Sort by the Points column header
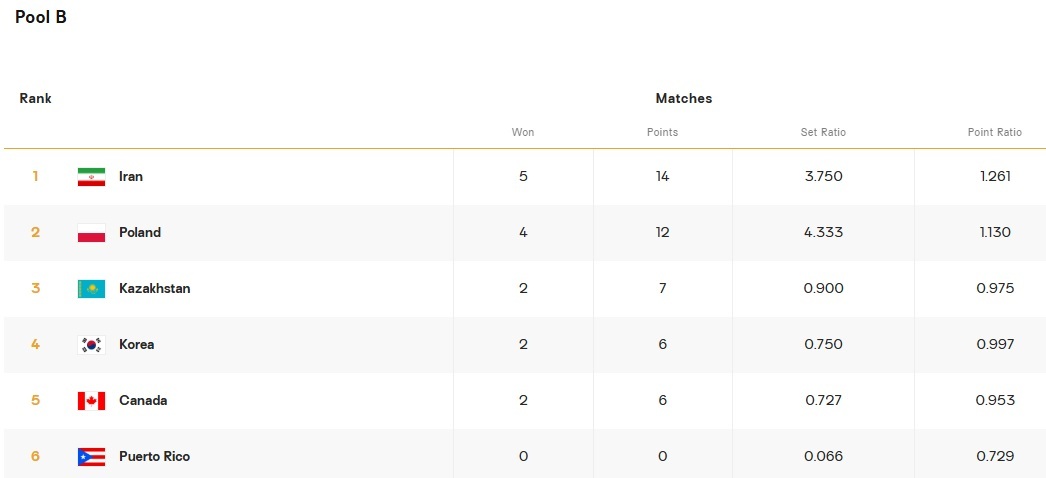 (x=662, y=132)
